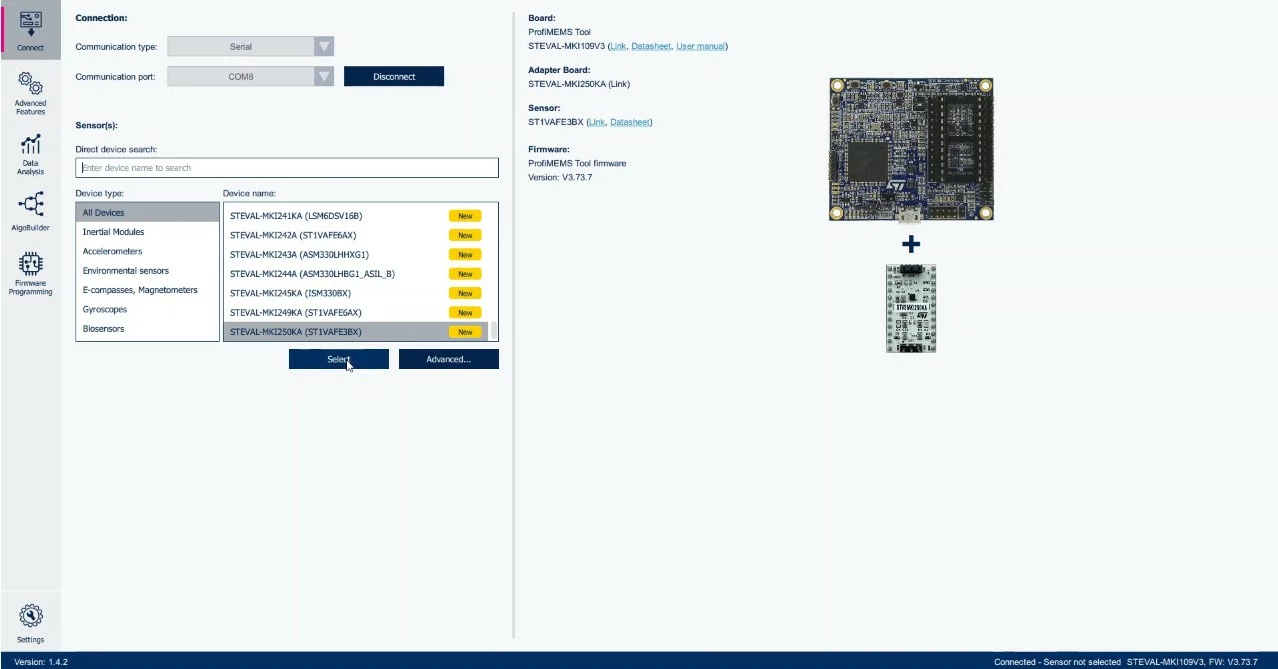1278x669 pixels.
Task: Open Firmware Programming section
Action: [x=30, y=273]
